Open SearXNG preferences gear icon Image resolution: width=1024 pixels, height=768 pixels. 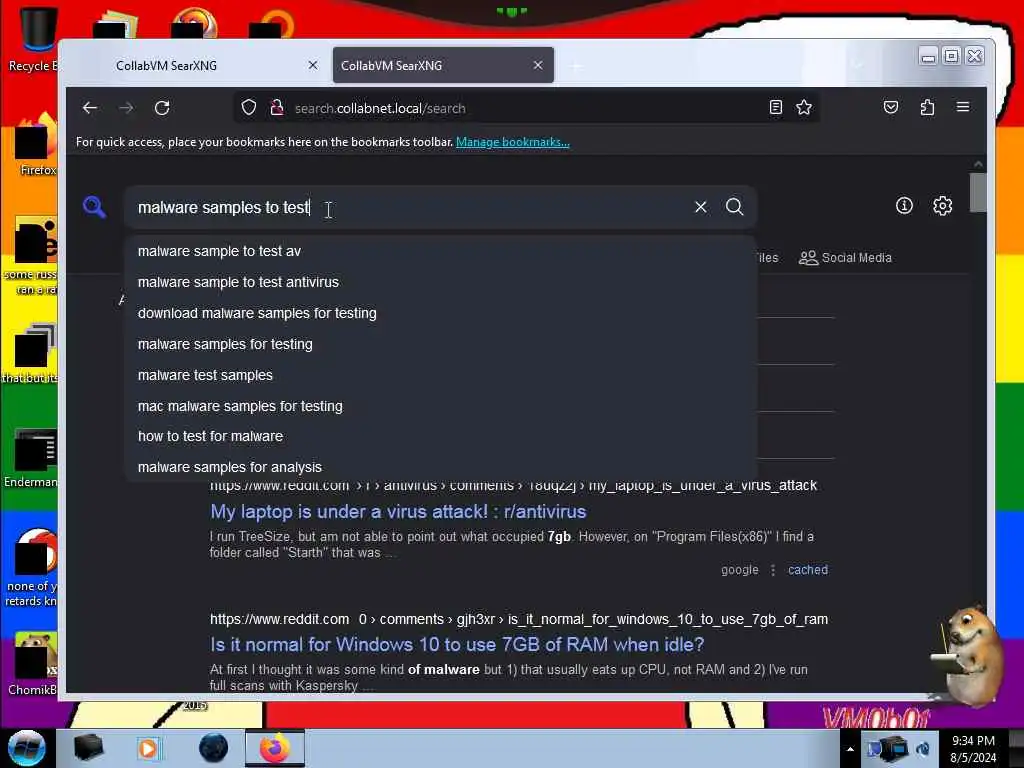pos(942,206)
